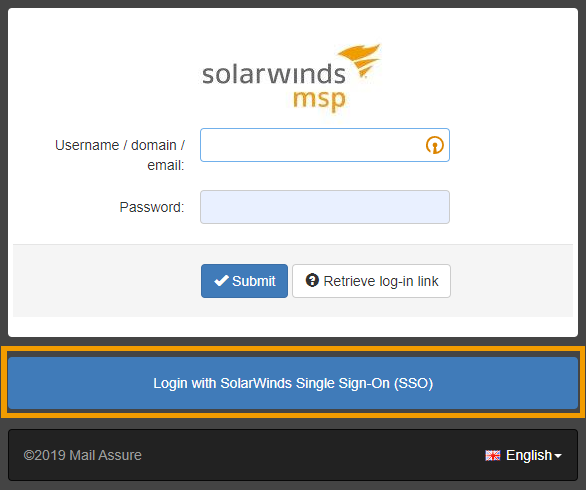586x490 pixels.
Task: Click the SolarWinds MSP logo
Action: click(x=292, y=78)
